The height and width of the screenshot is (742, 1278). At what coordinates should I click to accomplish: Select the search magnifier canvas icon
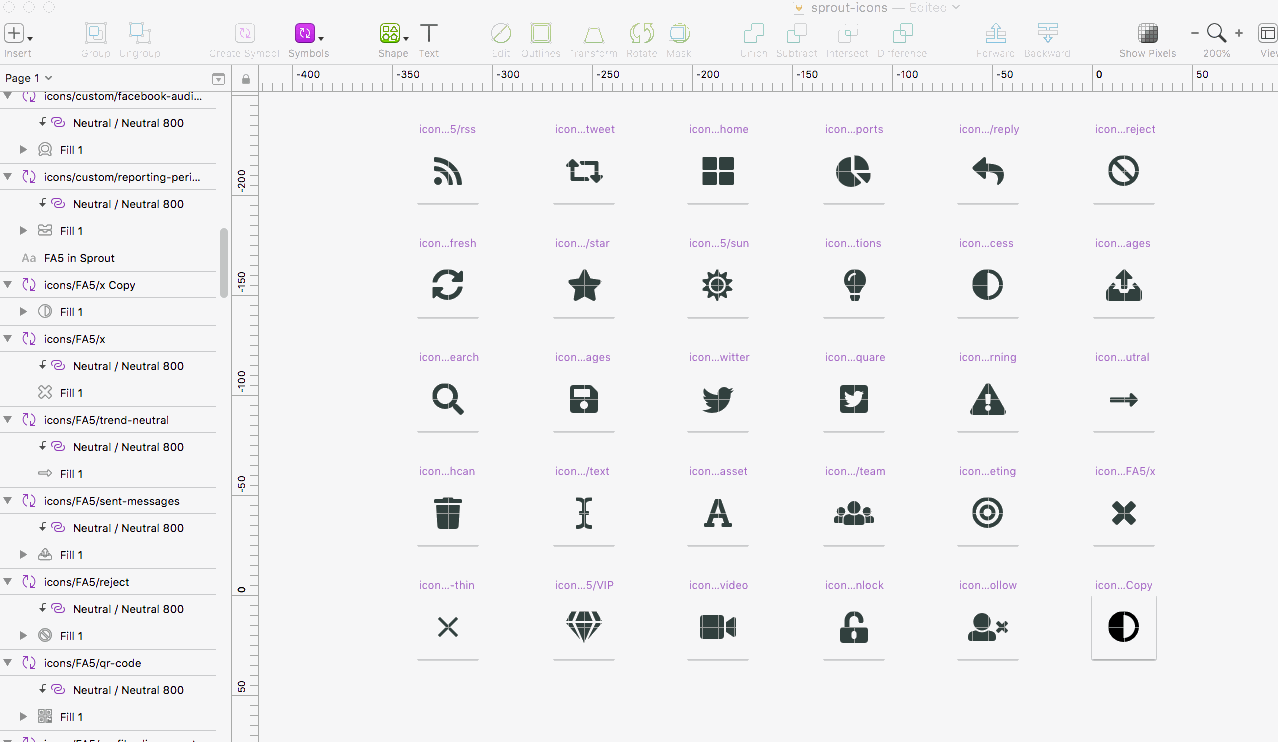448,399
